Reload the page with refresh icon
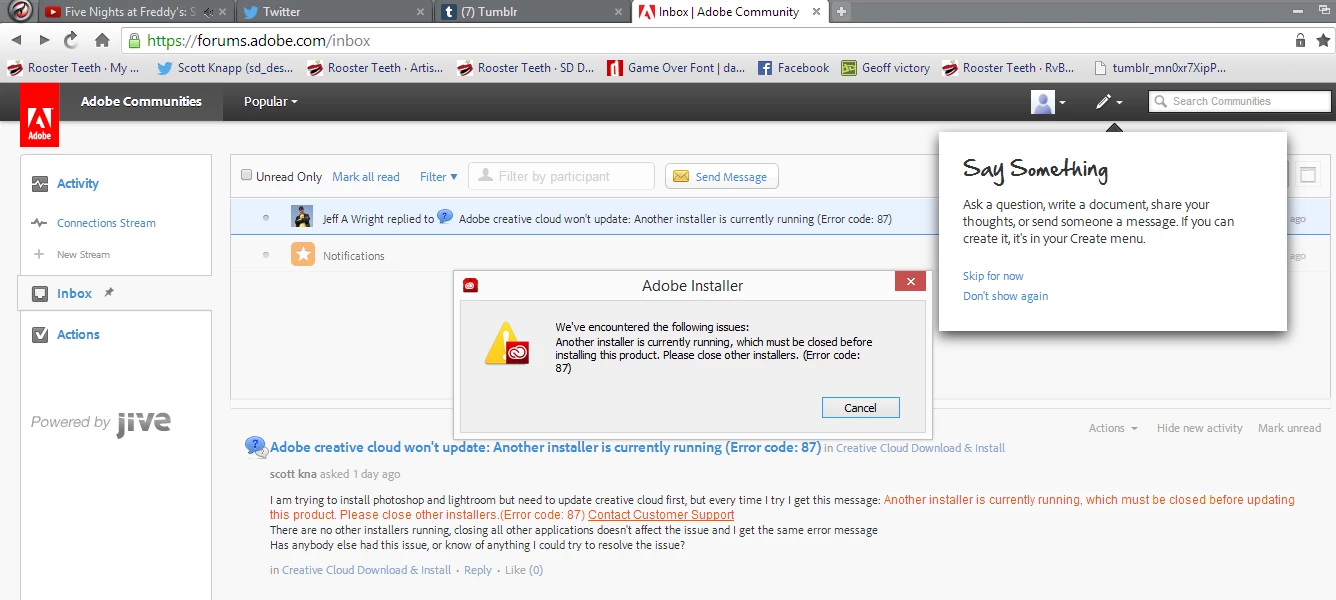 (71, 40)
